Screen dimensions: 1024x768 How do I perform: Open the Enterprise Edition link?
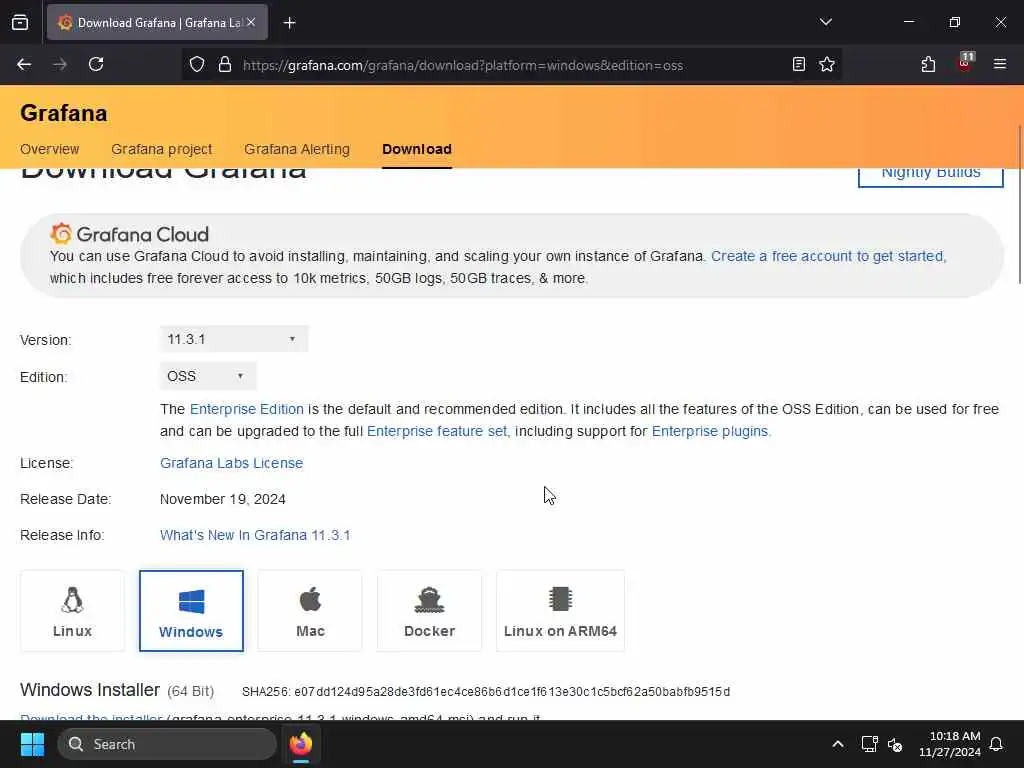(x=246, y=409)
